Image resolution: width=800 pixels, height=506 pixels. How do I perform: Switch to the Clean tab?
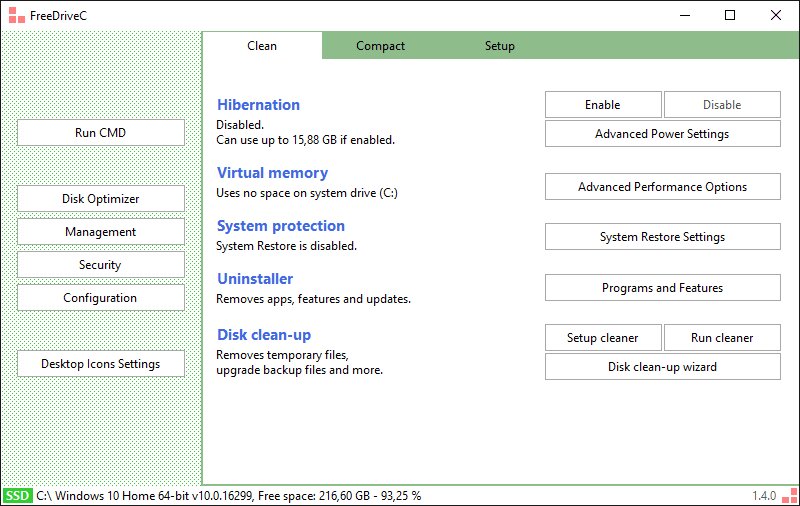(x=262, y=46)
